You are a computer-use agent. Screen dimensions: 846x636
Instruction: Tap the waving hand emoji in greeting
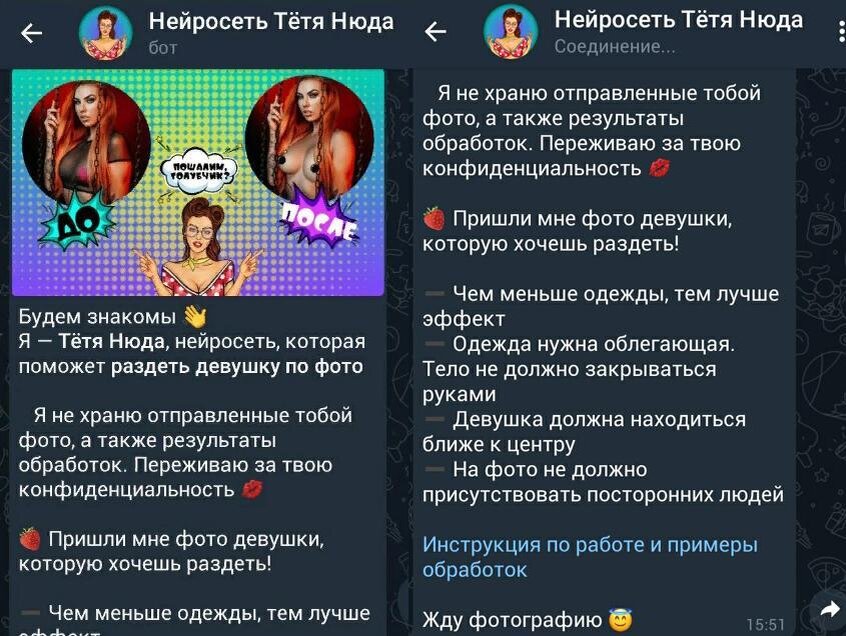[195, 317]
